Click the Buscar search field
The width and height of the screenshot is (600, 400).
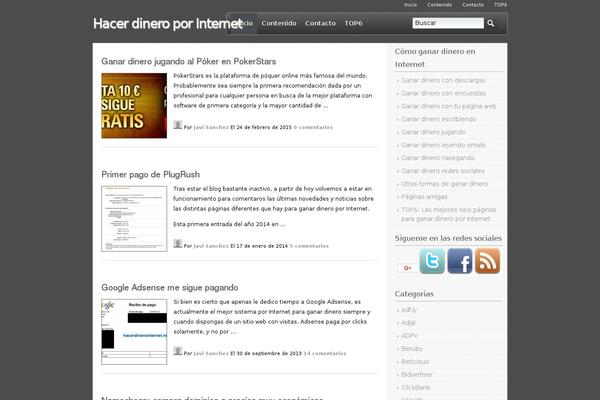coord(448,23)
